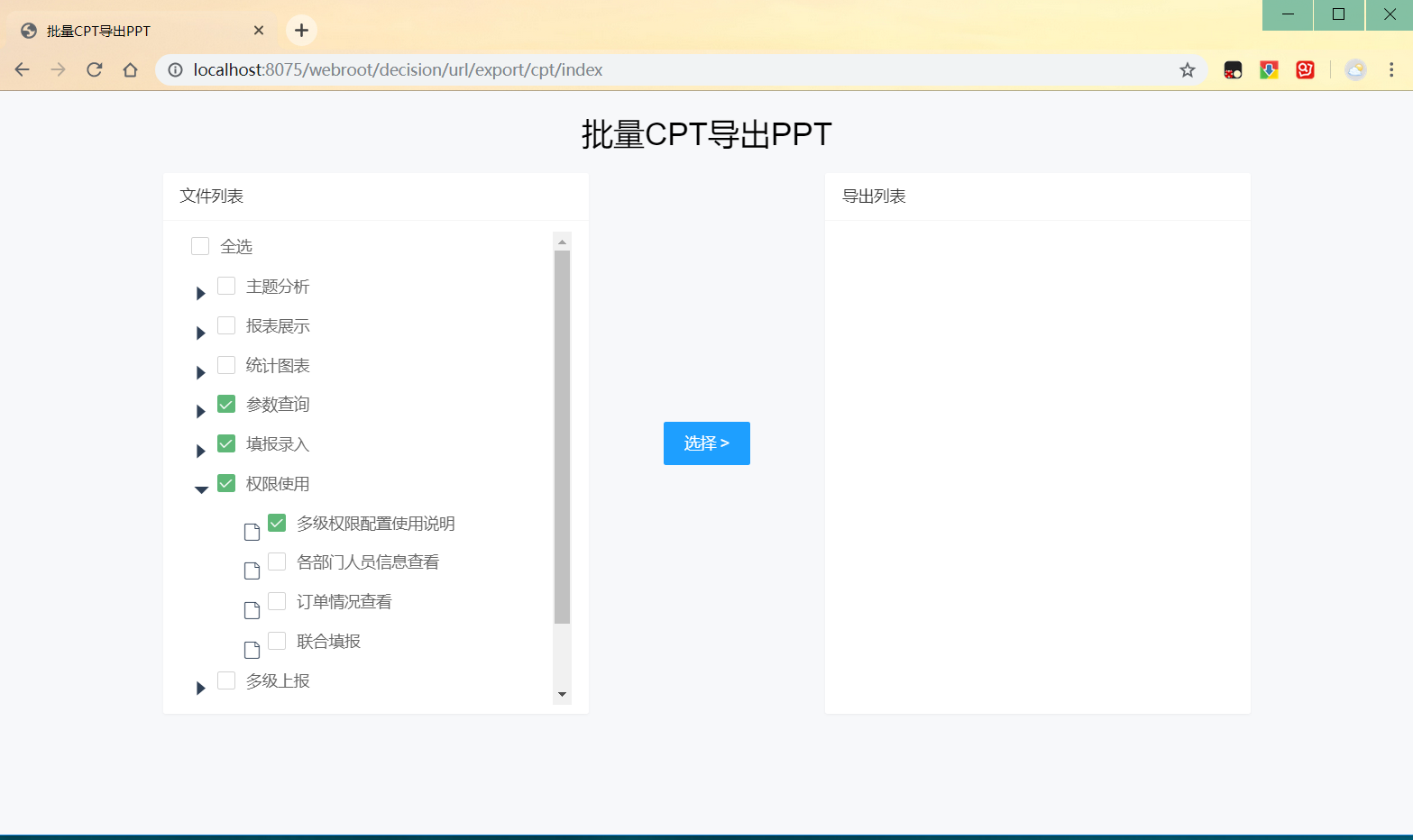Uncheck the 多级权限配置使用说明 checkbox
The image size is (1413, 840).
coord(277,523)
